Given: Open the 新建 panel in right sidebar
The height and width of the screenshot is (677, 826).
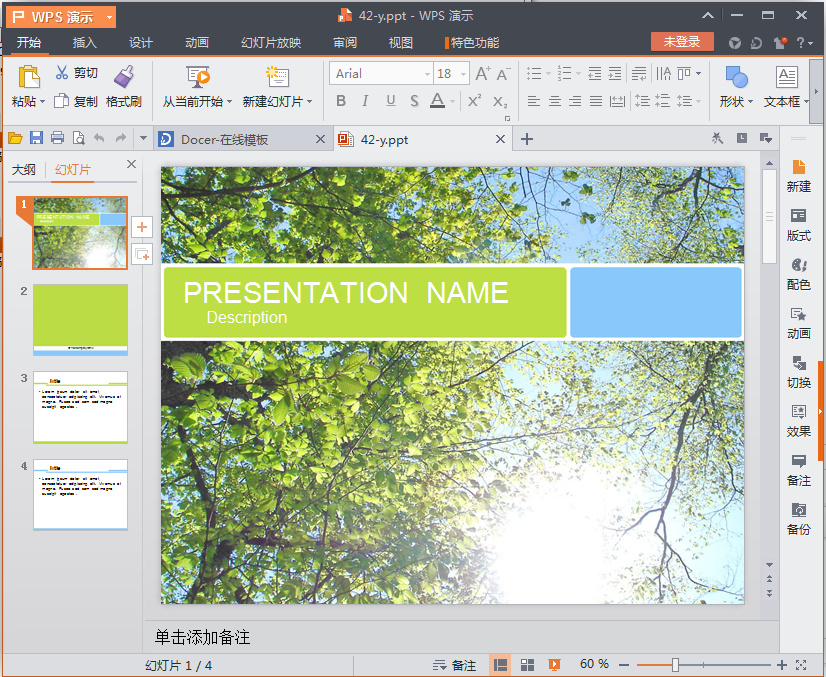Looking at the screenshot, I should (x=798, y=176).
